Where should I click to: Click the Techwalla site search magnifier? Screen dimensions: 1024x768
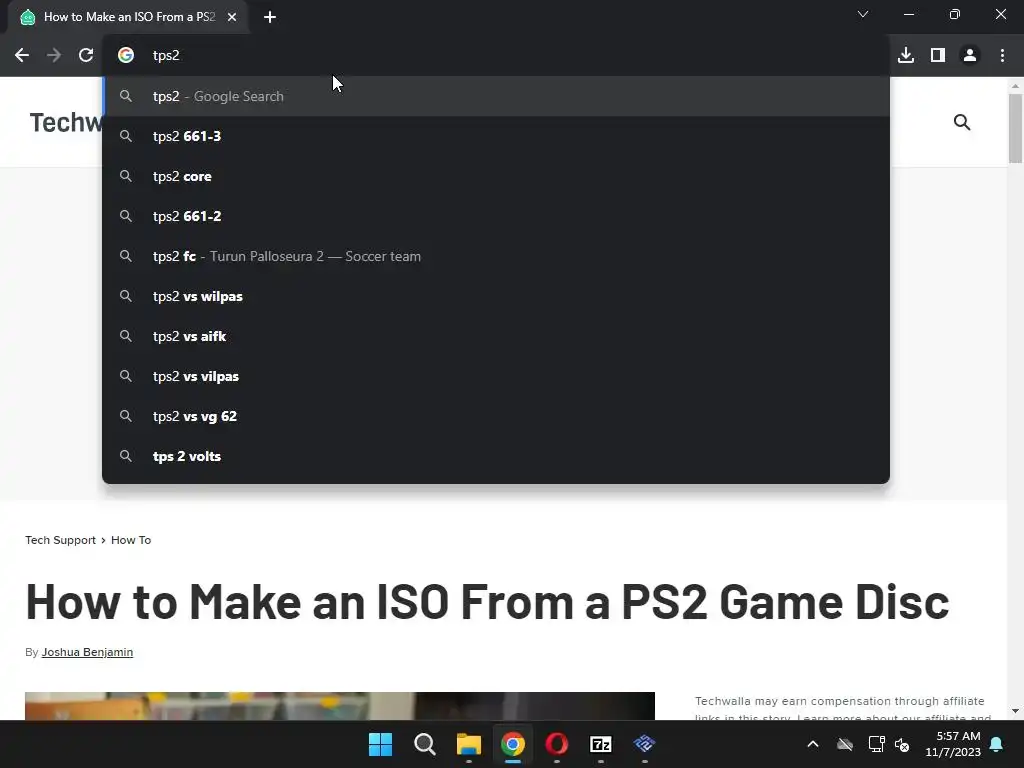coord(962,122)
